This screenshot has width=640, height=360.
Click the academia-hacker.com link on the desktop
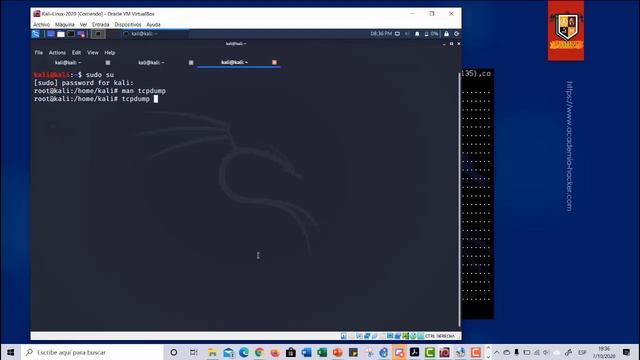570,146
